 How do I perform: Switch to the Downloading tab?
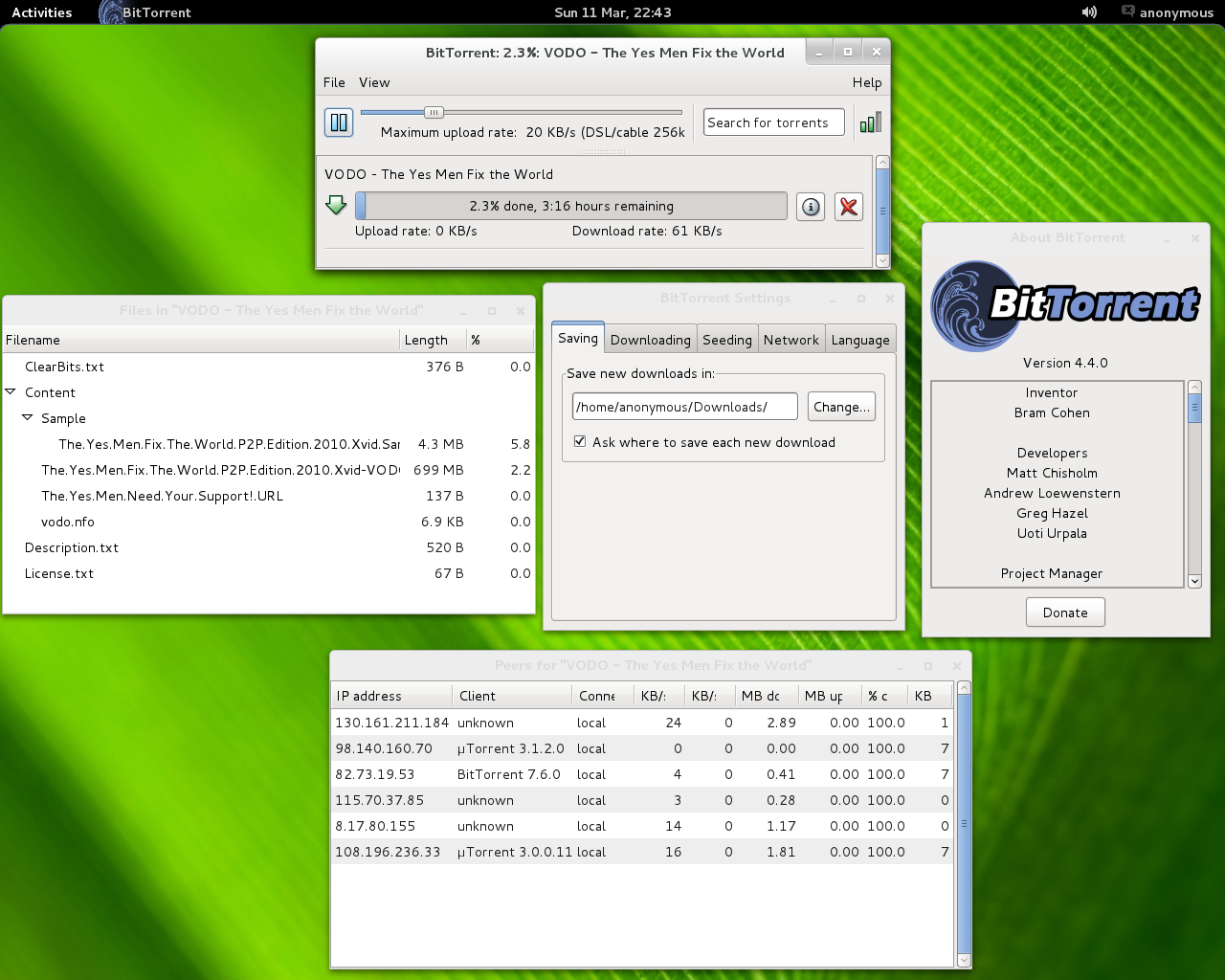(x=651, y=340)
